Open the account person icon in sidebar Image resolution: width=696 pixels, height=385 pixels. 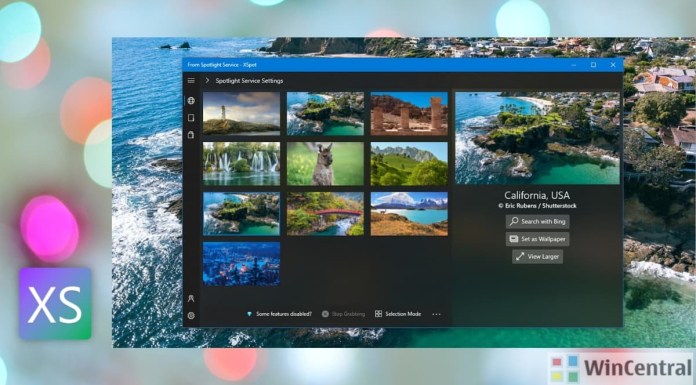tap(191, 298)
